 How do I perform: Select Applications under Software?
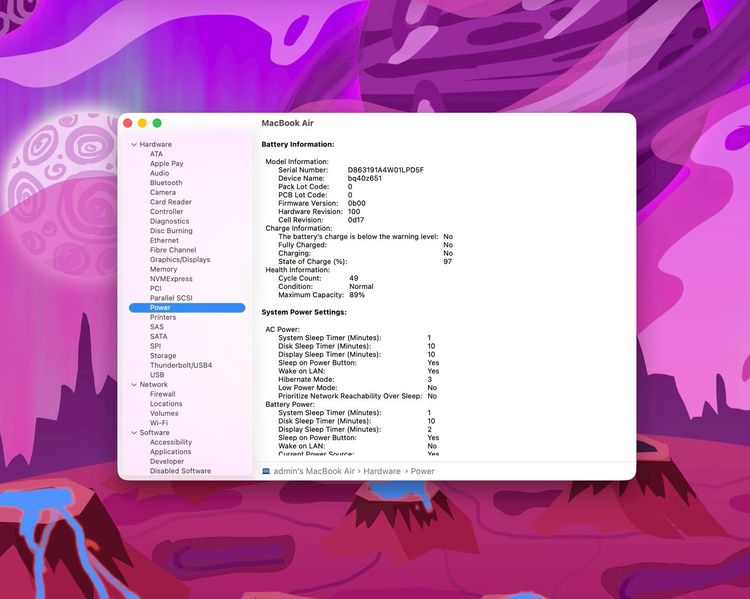pos(170,452)
